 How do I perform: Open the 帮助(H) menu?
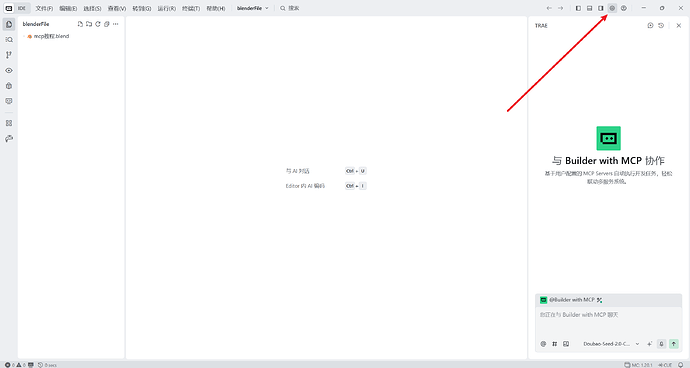click(x=216, y=8)
